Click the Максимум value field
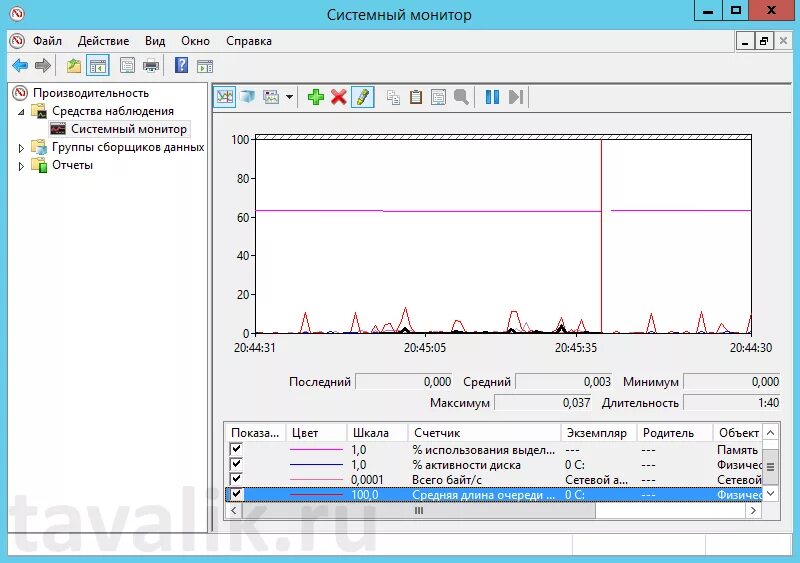Image resolution: width=800 pixels, height=563 pixels. pos(542,403)
